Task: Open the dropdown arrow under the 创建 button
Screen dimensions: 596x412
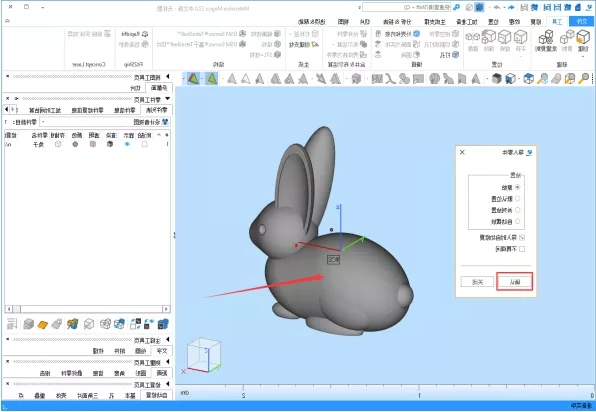Action: pyautogui.click(x=583, y=57)
